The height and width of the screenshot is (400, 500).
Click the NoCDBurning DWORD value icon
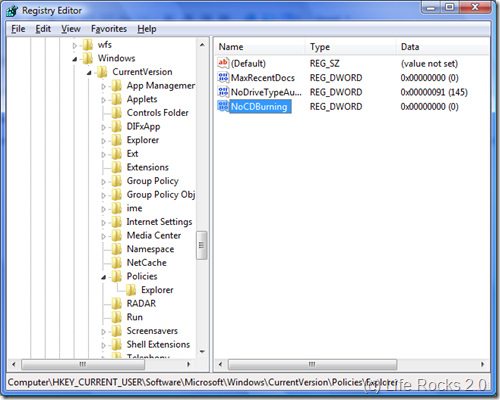pyautogui.click(x=223, y=106)
